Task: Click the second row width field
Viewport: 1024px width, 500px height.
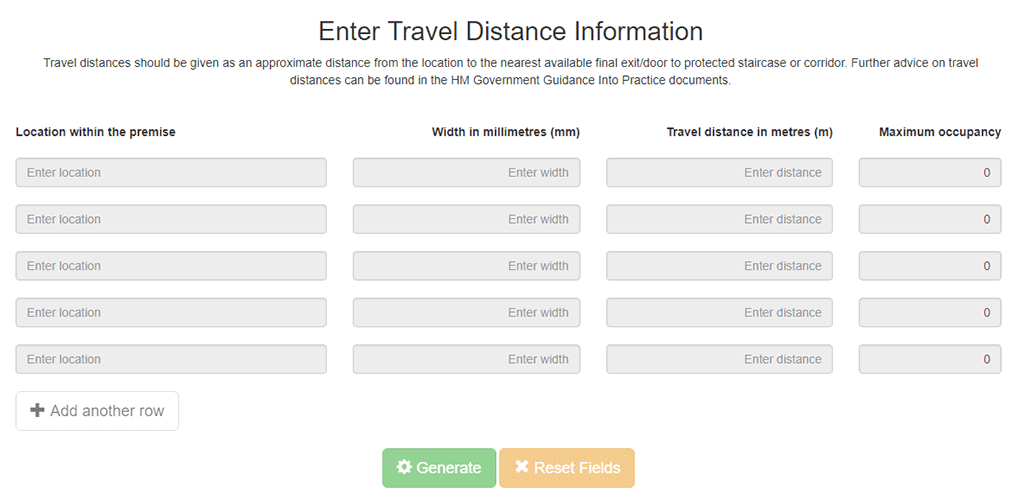Action: pos(466,219)
